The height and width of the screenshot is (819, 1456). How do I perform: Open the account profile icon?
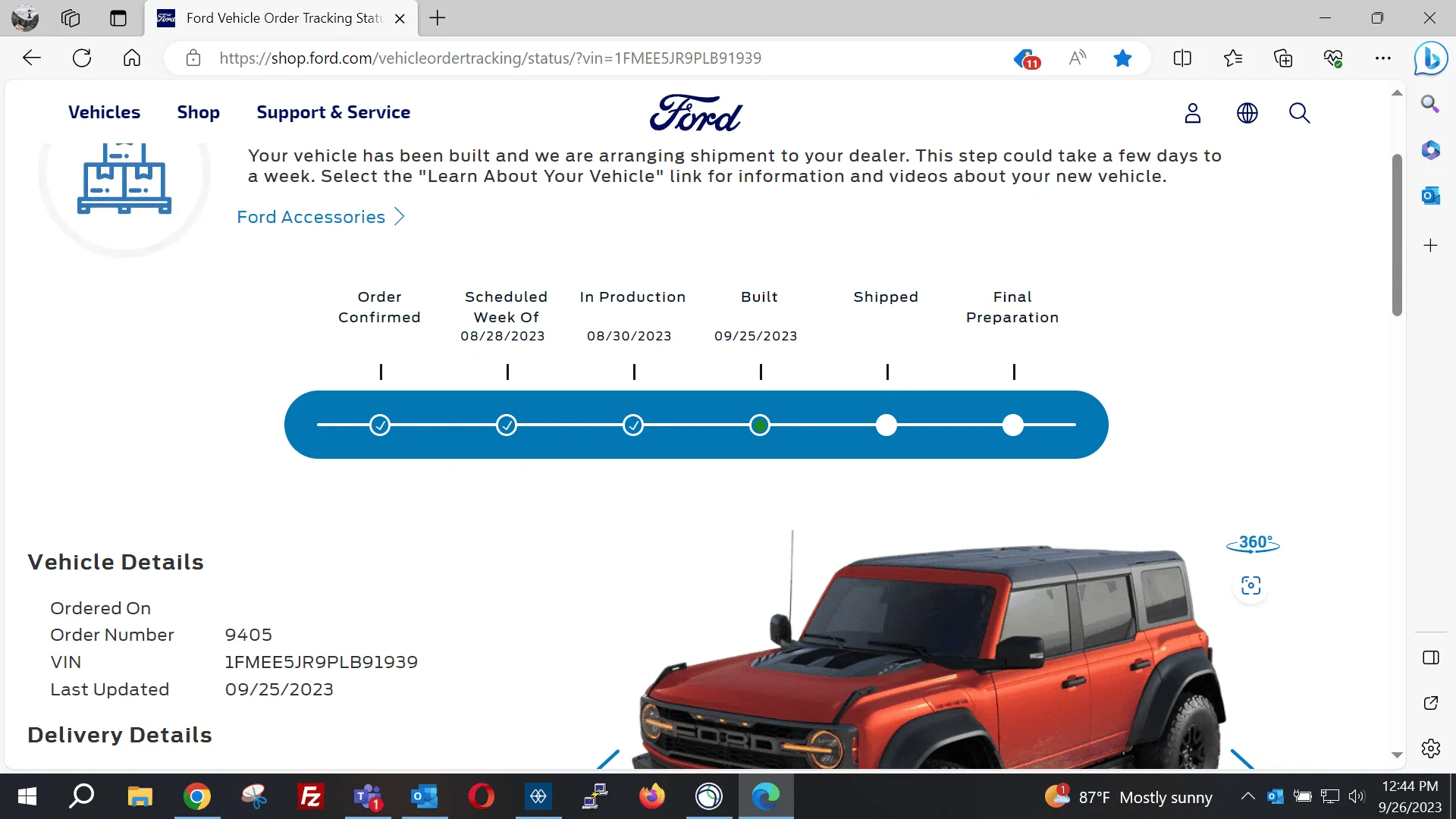pos(1193,113)
